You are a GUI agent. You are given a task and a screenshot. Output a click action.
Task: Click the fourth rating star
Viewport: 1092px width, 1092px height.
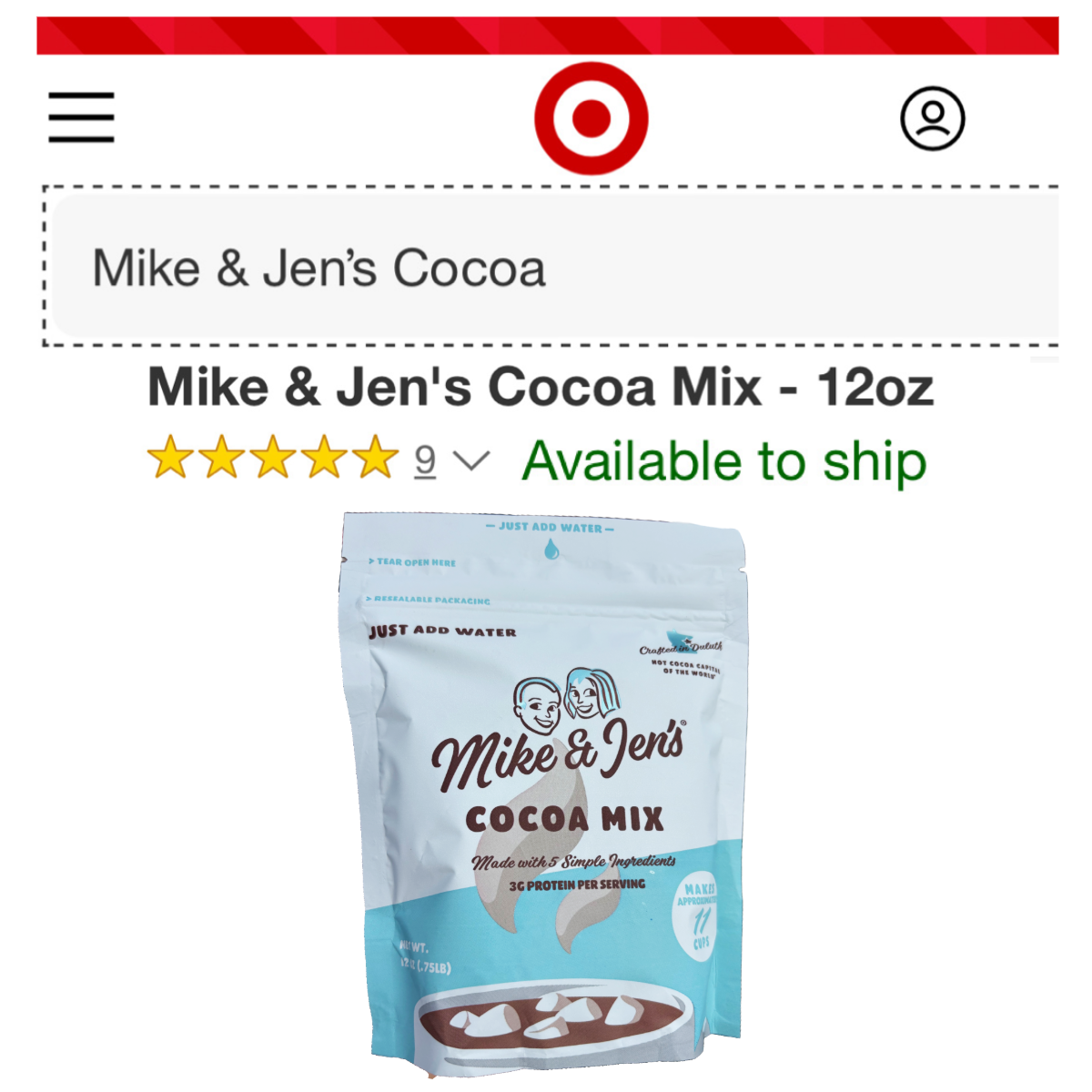click(323, 457)
